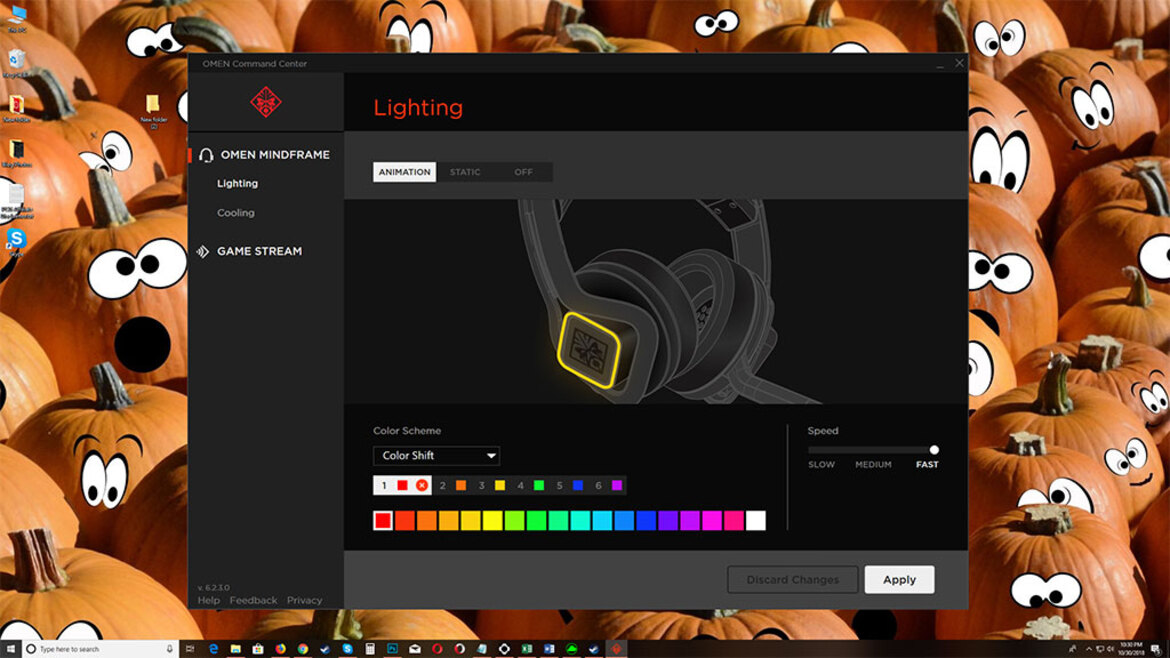The image size is (1170, 658).
Task: Expand the Color Shift scheme dropdown
Action: (437, 456)
